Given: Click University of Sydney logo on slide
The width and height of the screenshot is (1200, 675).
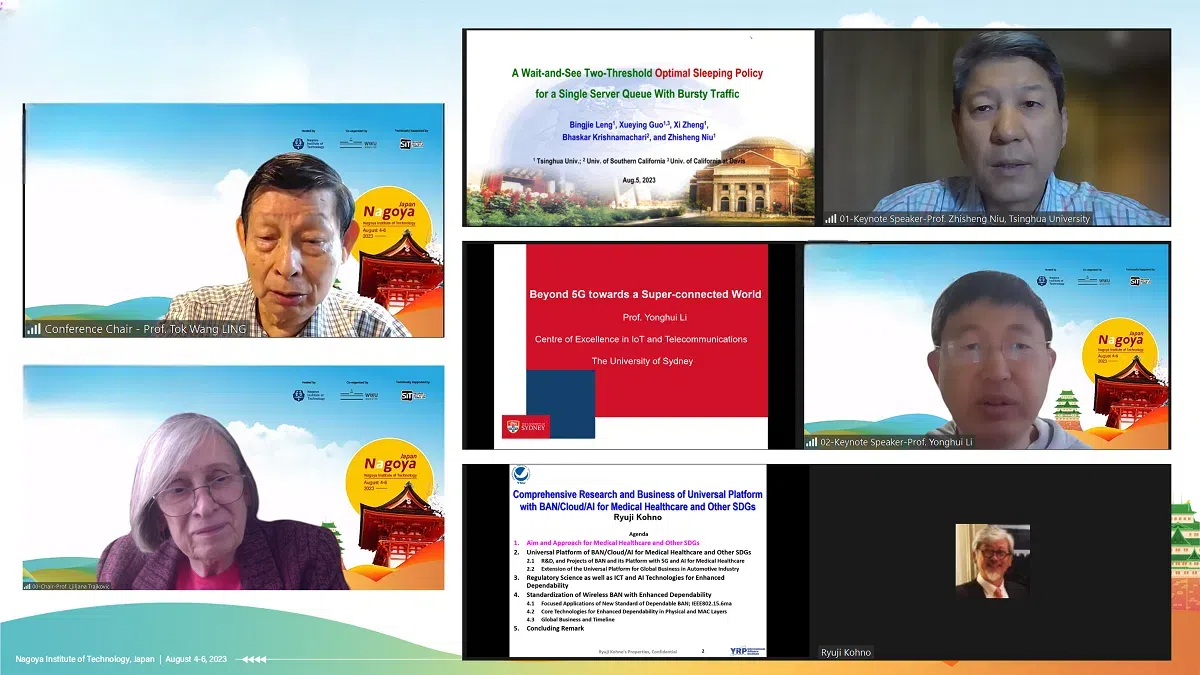Looking at the screenshot, I should (526, 427).
